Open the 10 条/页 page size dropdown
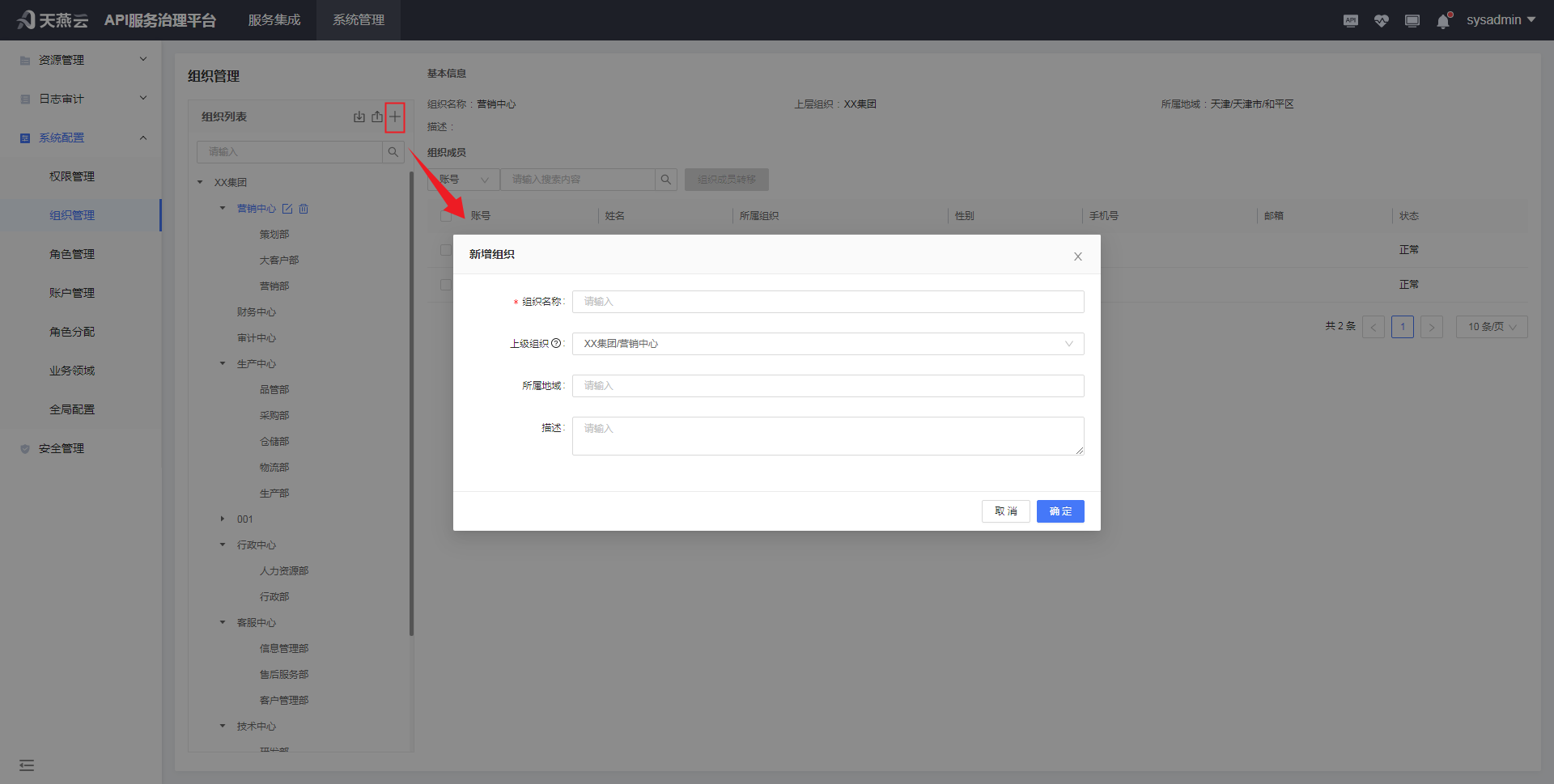Image resolution: width=1554 pixels, height=784 pixels. click(x=1492, y=327)
